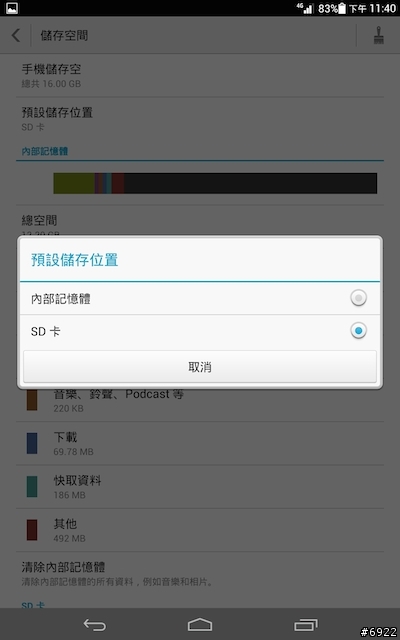Tap the back arrow beside 儲存空間
Image resolution: width=400 pixels, height=640 pixels.
16,36
